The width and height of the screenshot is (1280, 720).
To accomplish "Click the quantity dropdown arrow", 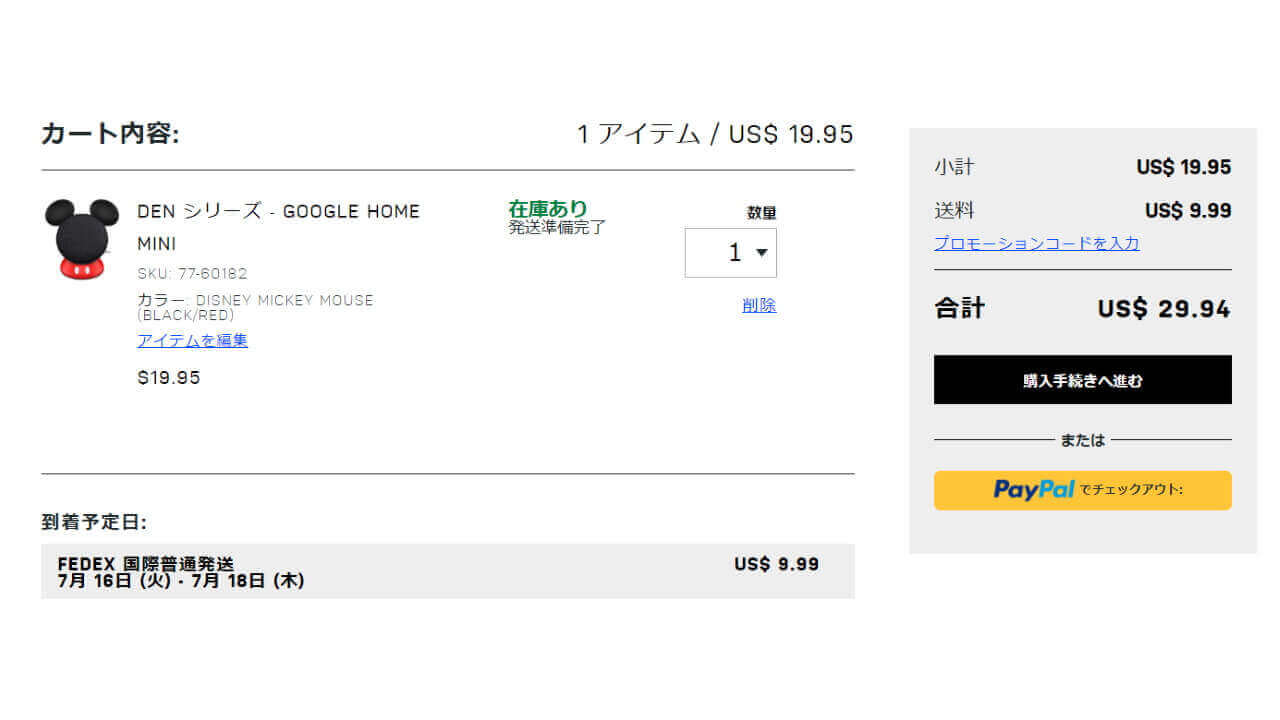I will point(762,253).
